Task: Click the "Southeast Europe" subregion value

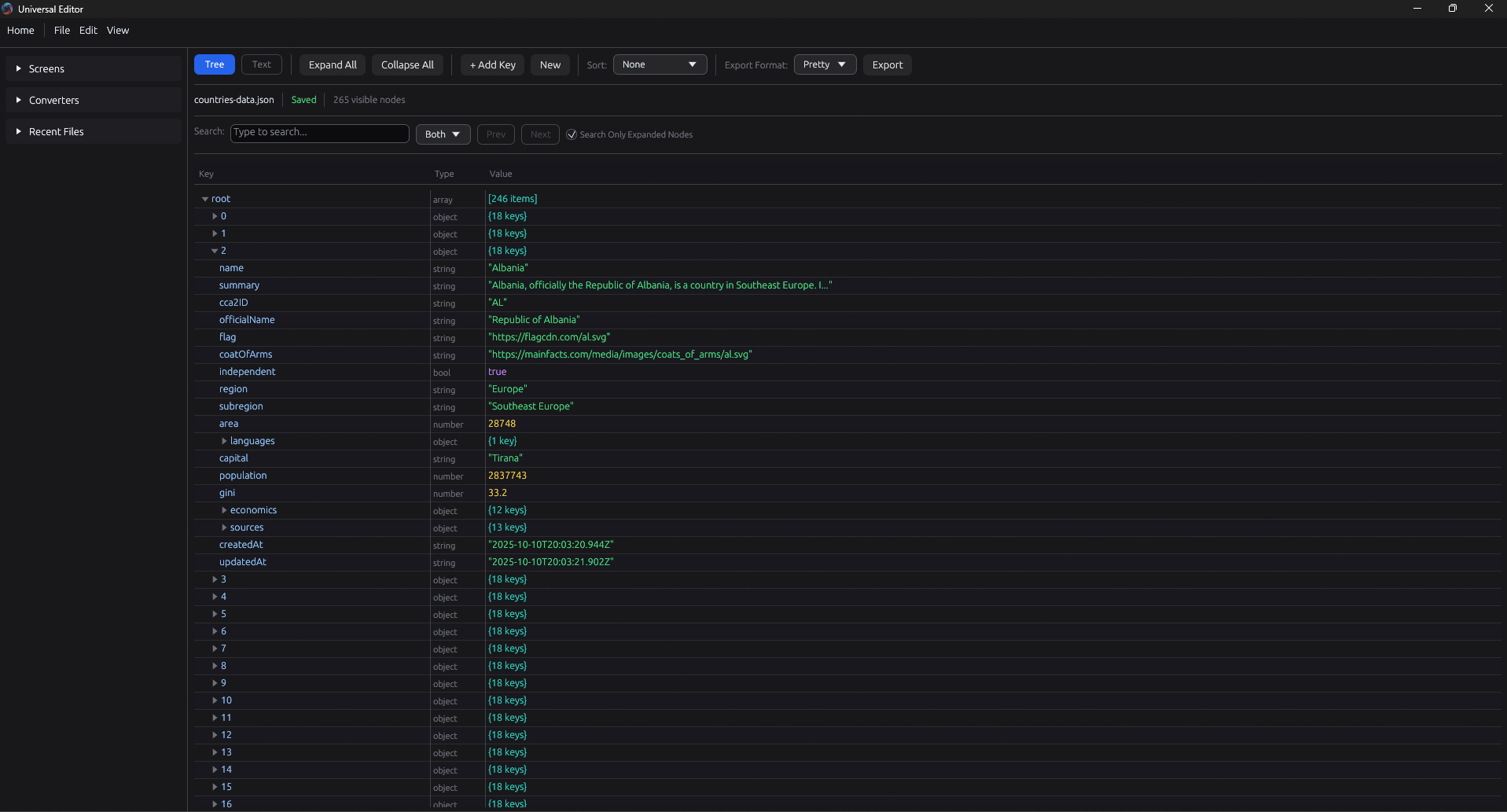Action: click(531, 406)
